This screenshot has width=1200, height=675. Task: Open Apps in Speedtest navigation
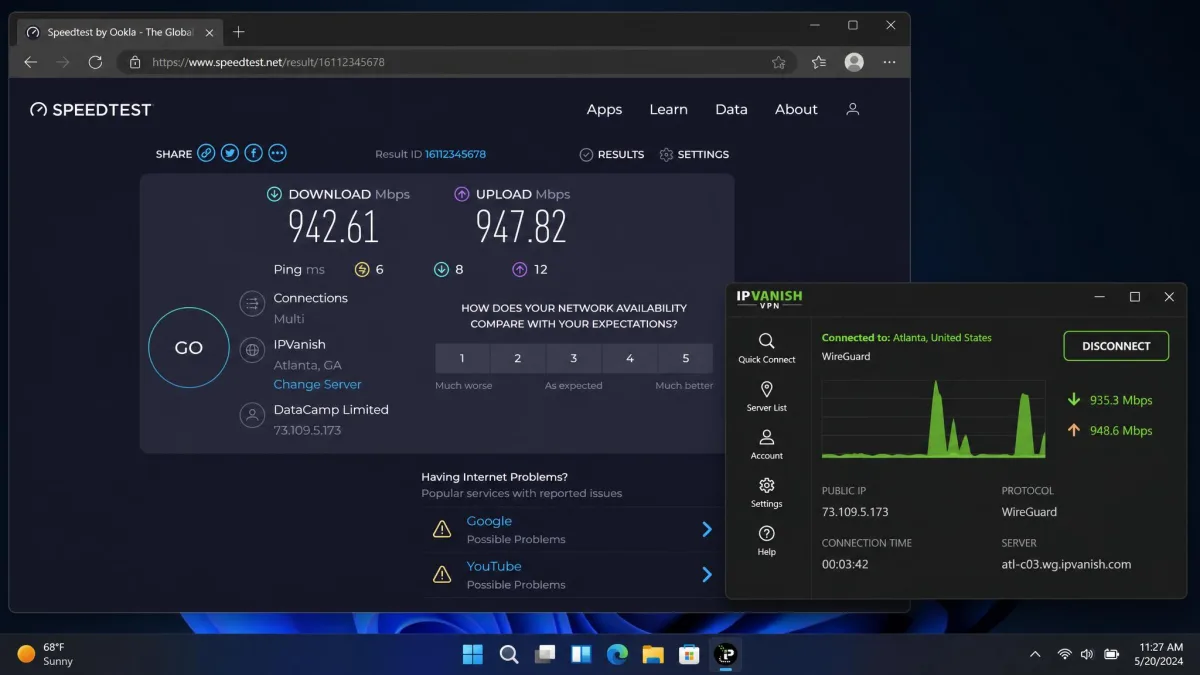click(x=604, y=110)
